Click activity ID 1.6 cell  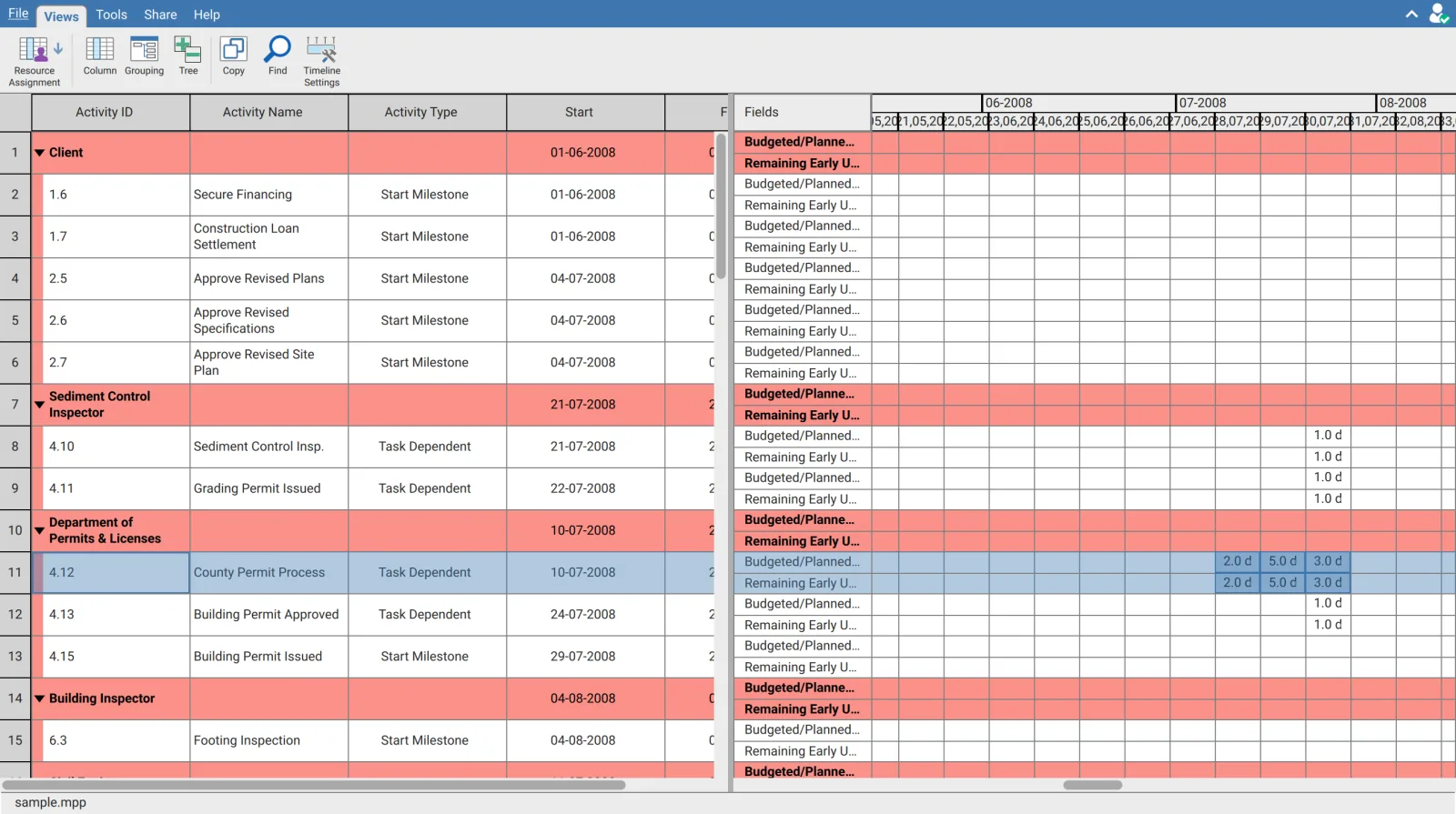pyautogui.click(x=116, y=195)
